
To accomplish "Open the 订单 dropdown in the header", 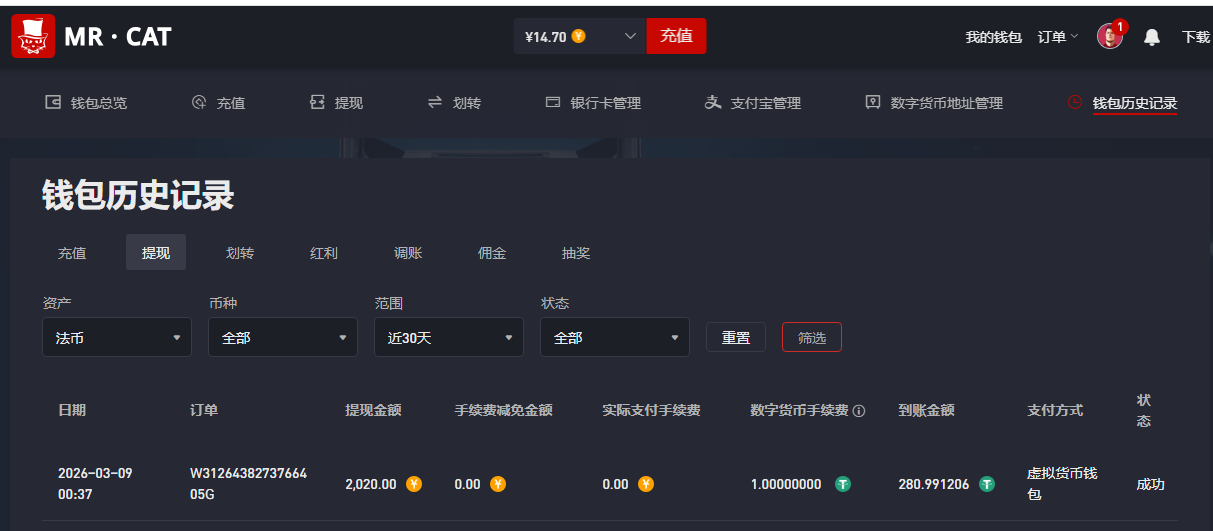I will tap(1058, 37).
